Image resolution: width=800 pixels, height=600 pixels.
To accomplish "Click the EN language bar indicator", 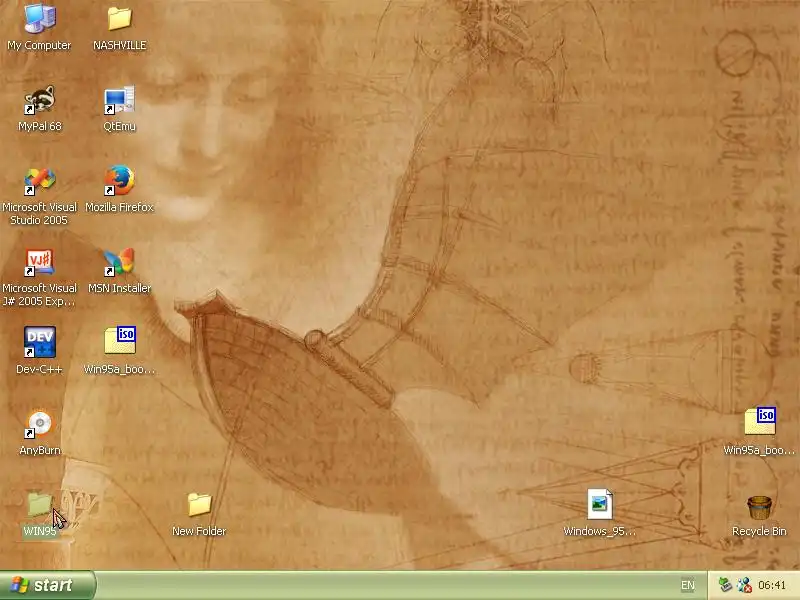I will coord(688,585).
